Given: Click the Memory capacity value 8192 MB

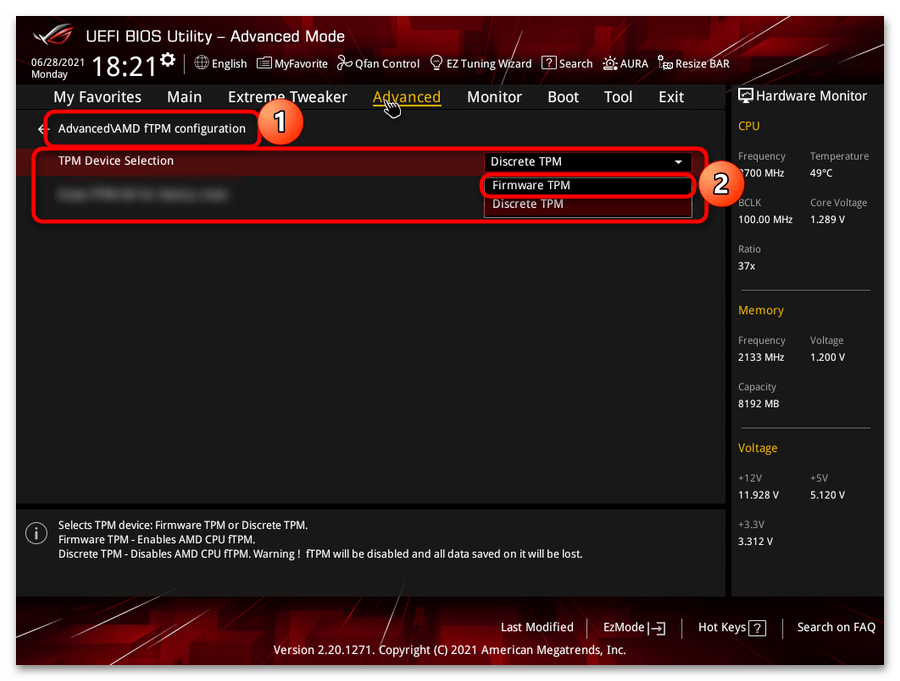Looking at the screenshot, I should click(x=758, y=404).
